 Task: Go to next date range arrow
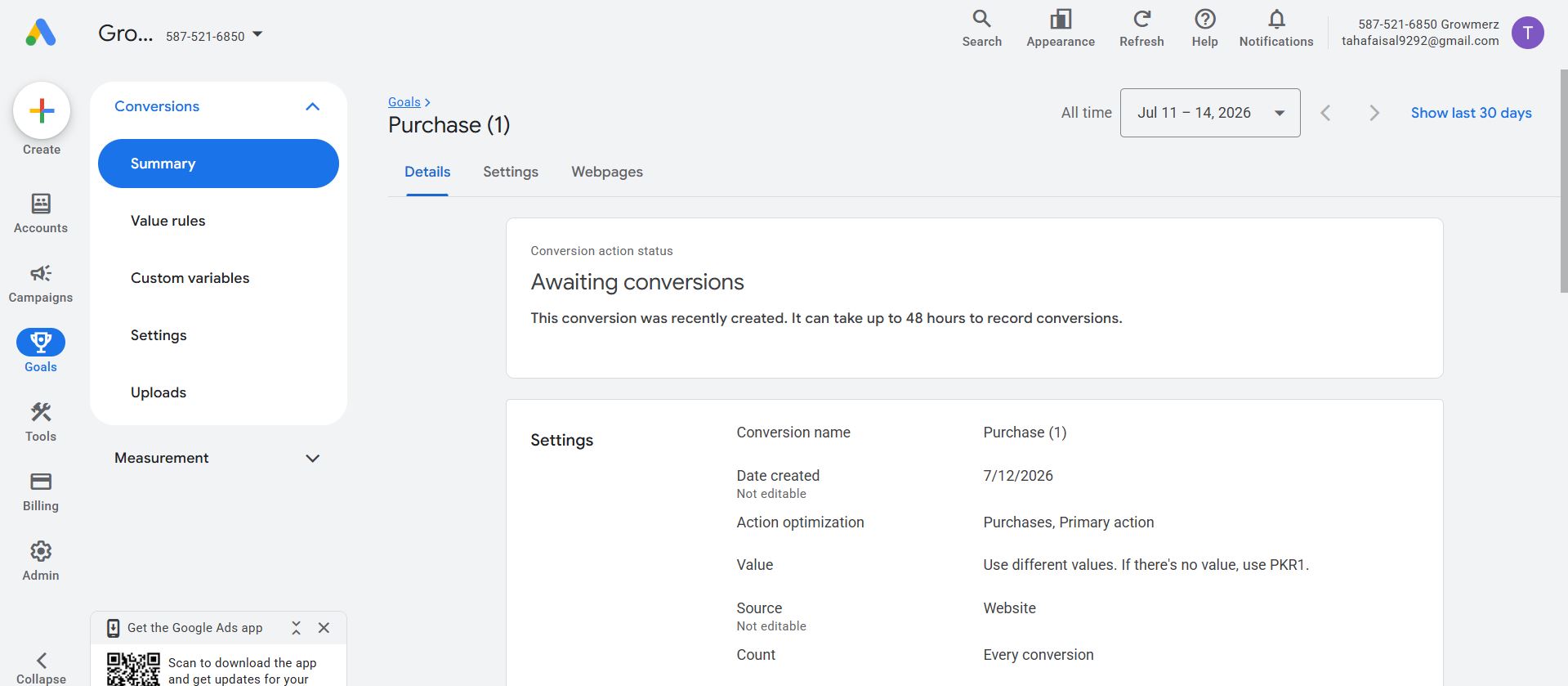(1374, 113)
